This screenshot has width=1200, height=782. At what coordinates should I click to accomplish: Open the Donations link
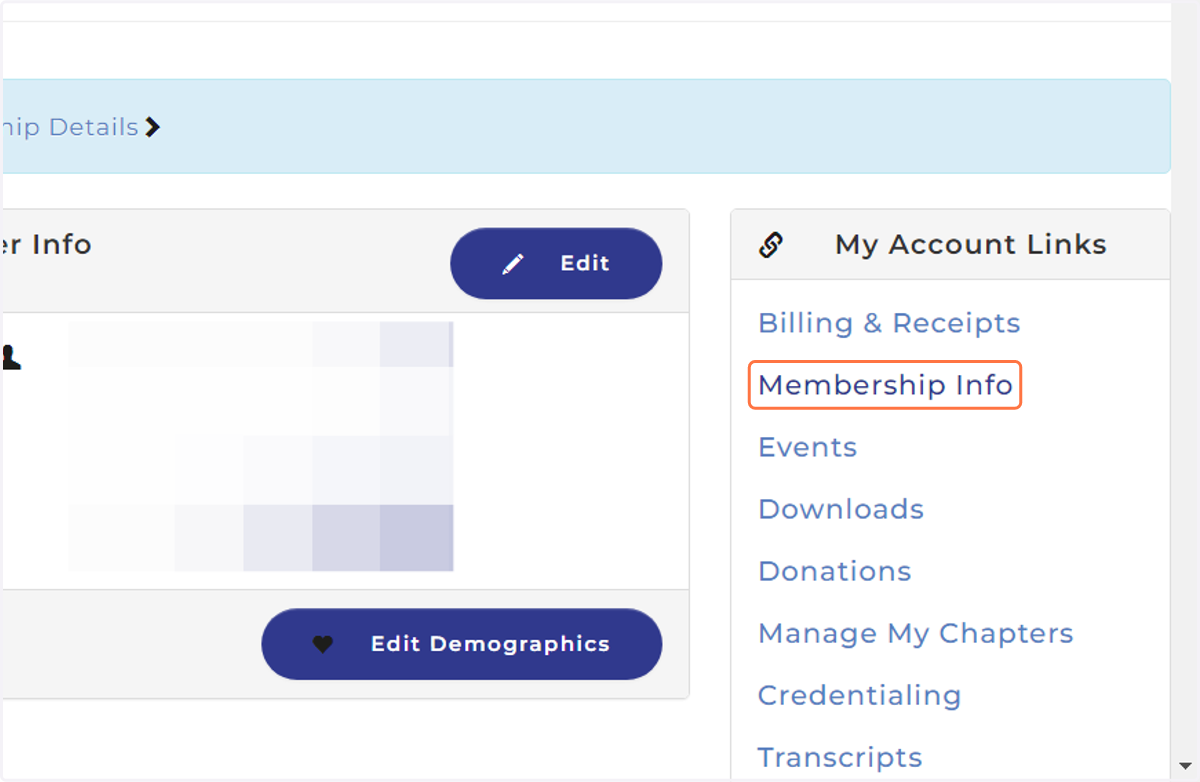[x=835, y=571]
